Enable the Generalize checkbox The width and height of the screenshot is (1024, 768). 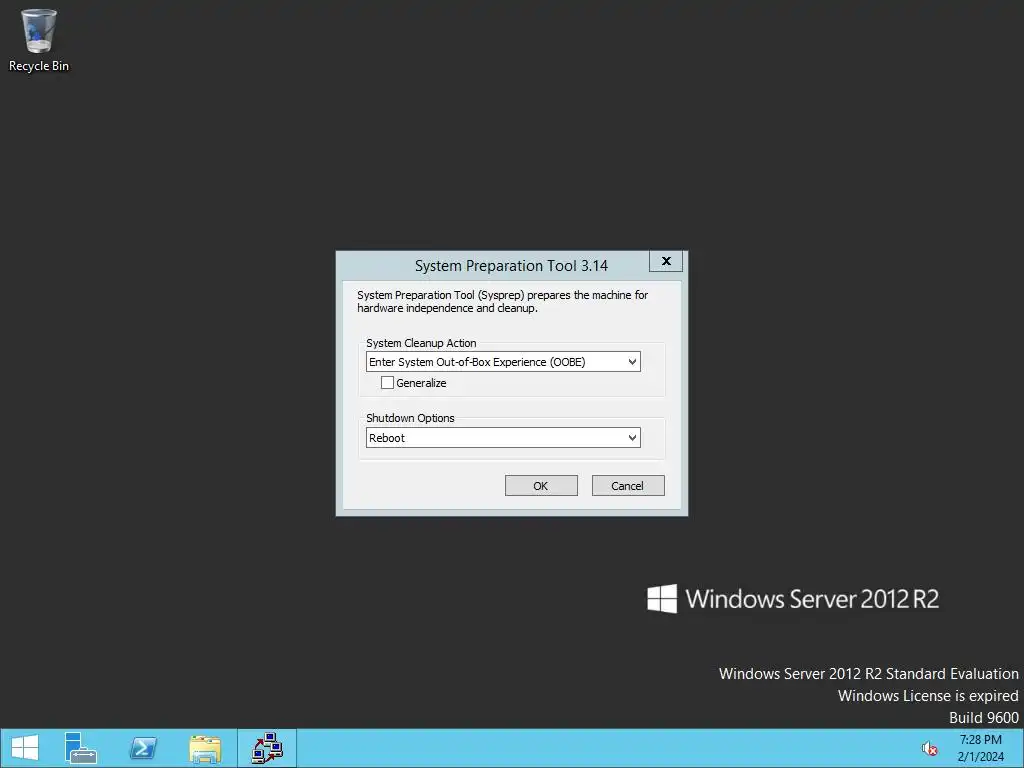point(387,383)
